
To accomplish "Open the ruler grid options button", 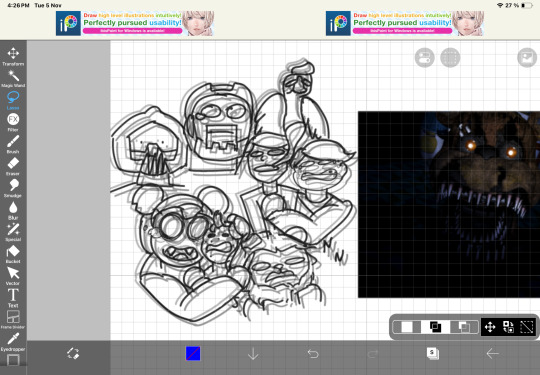I will coord(450,58).
